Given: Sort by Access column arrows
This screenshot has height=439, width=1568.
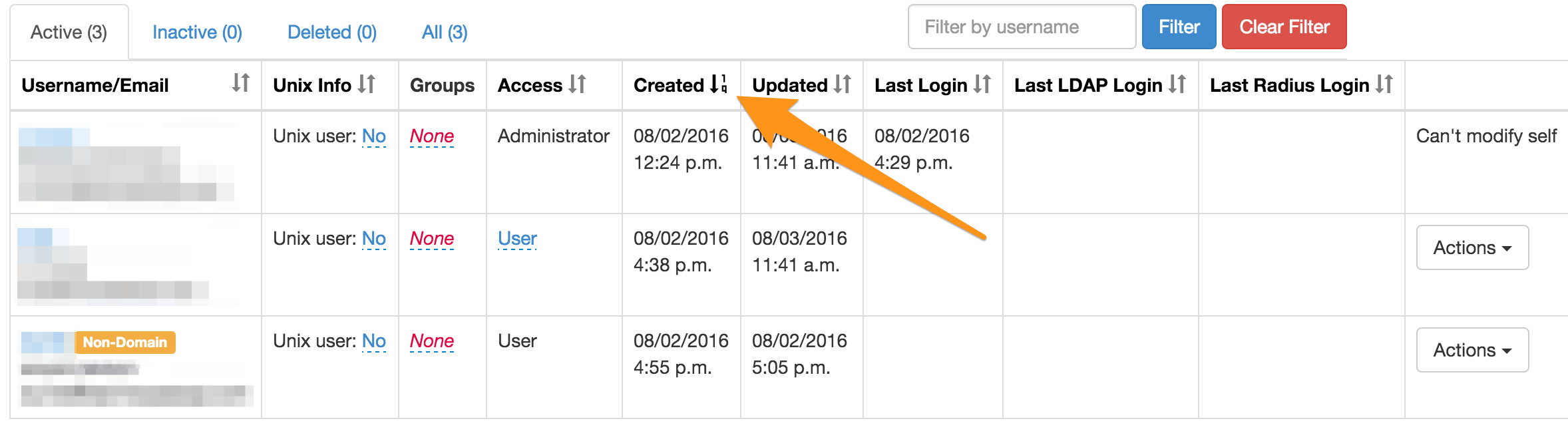Looking at the screenshot, I should [578, 84].
